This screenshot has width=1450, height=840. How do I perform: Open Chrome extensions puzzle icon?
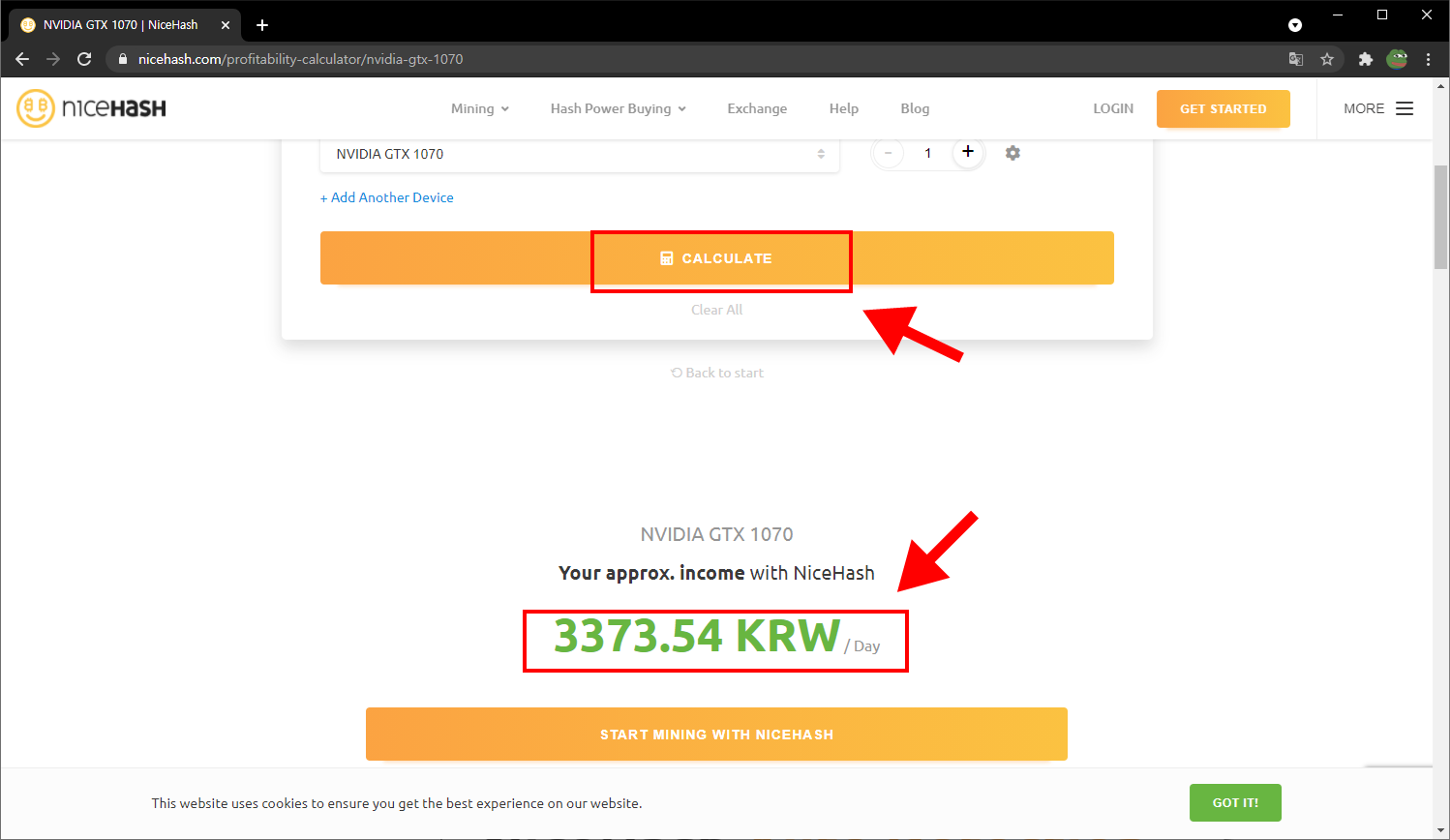point(1366,59)
